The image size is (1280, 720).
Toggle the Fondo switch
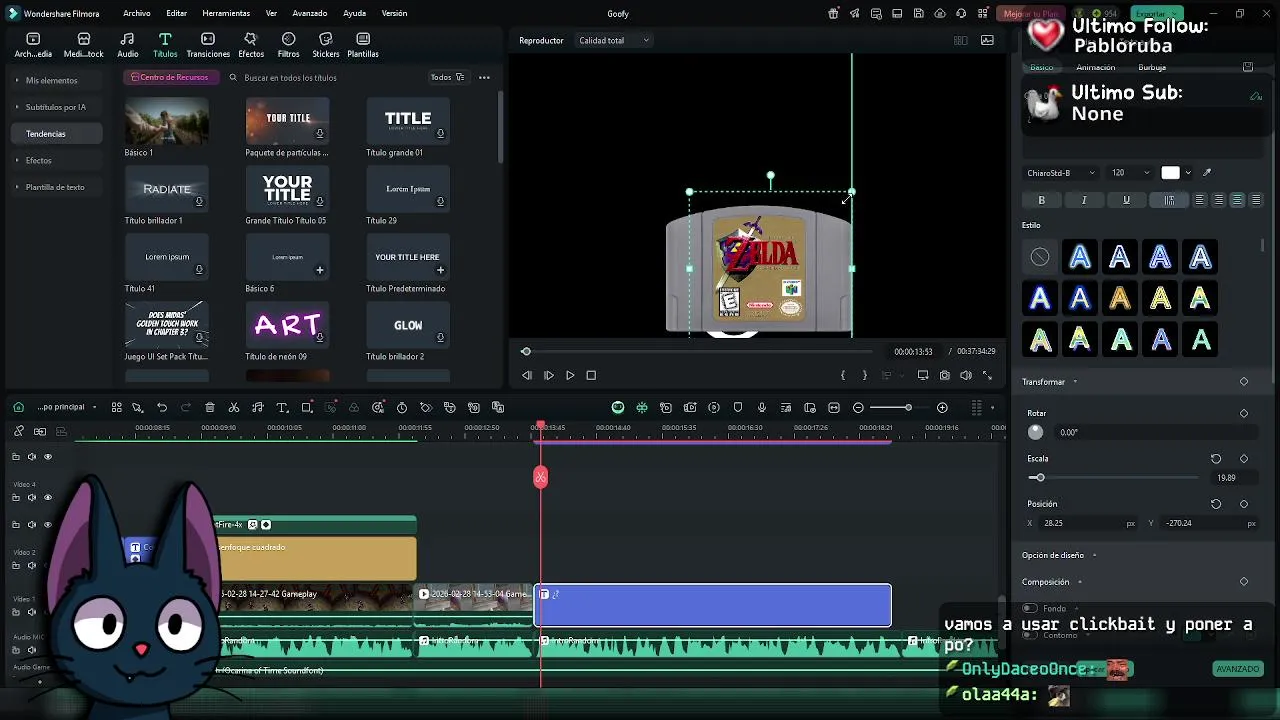pyautogui.click(x=1029, y=608)
